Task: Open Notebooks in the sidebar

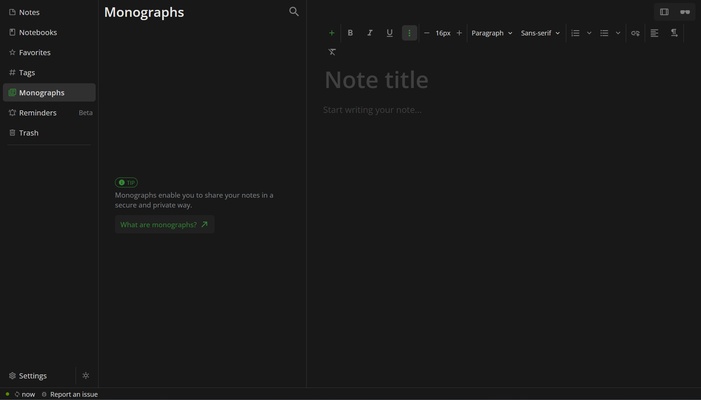Action: 49,32
